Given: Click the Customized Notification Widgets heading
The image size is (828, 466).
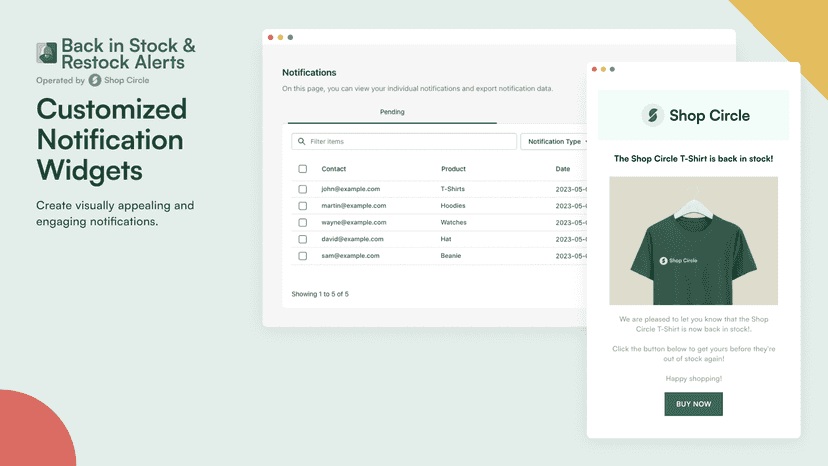Looking at the screenshot, I should pyautogui.click(x=111, y=140).
